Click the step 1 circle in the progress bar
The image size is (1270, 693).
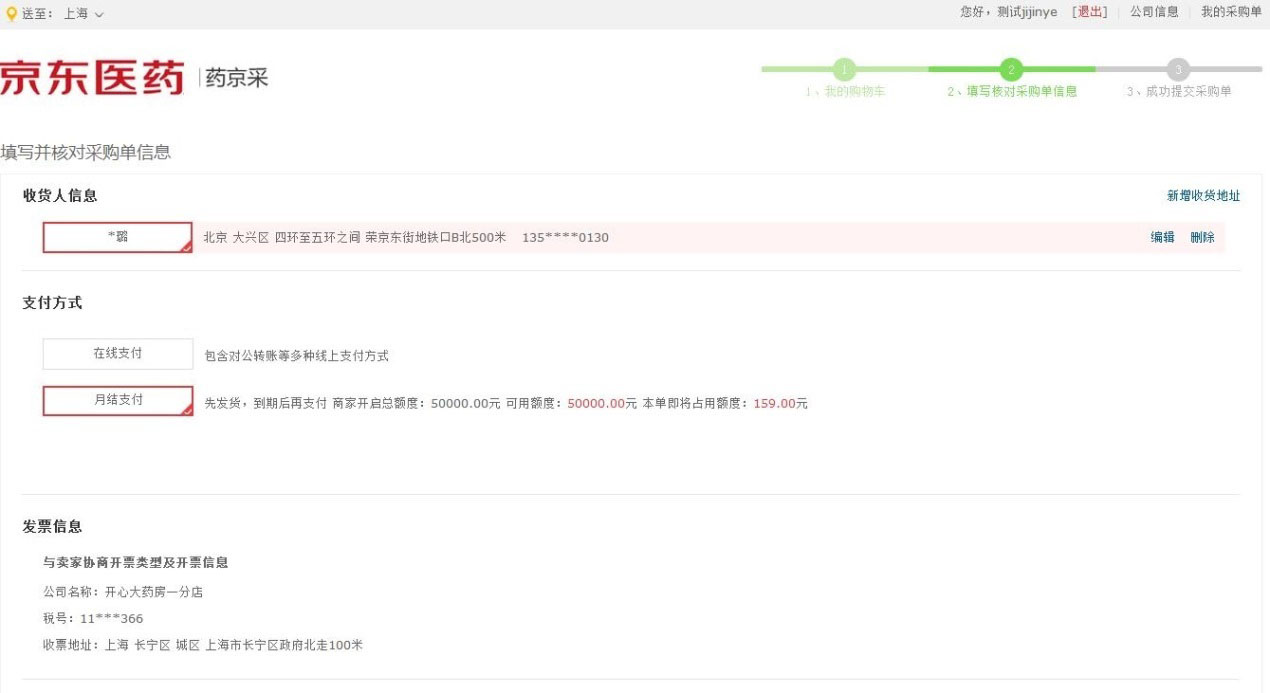pos(845,69)
